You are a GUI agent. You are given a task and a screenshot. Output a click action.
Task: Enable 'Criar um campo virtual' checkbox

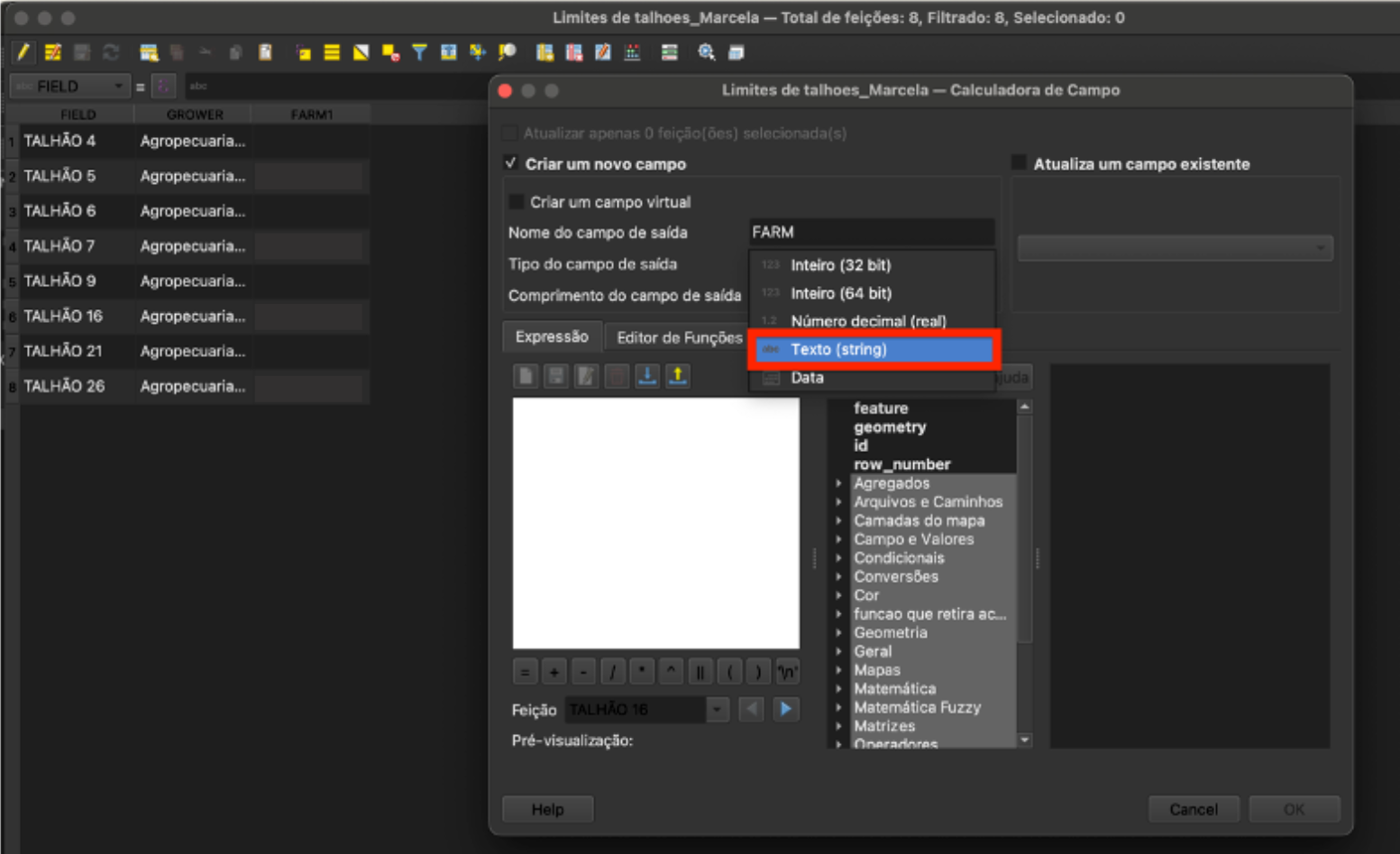(517, 201)
